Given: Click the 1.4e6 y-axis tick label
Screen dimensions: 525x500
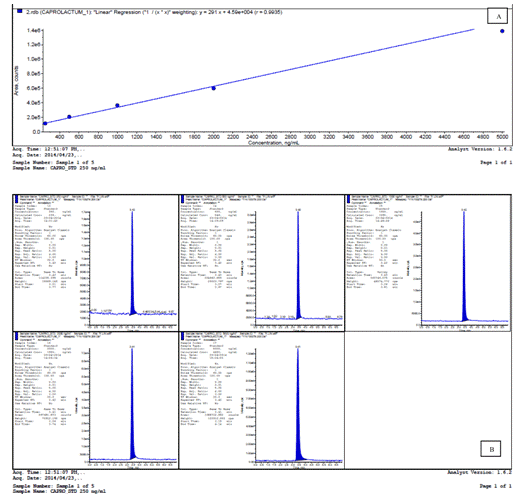Looking at the screenshot, I should (x=34, y=30).
